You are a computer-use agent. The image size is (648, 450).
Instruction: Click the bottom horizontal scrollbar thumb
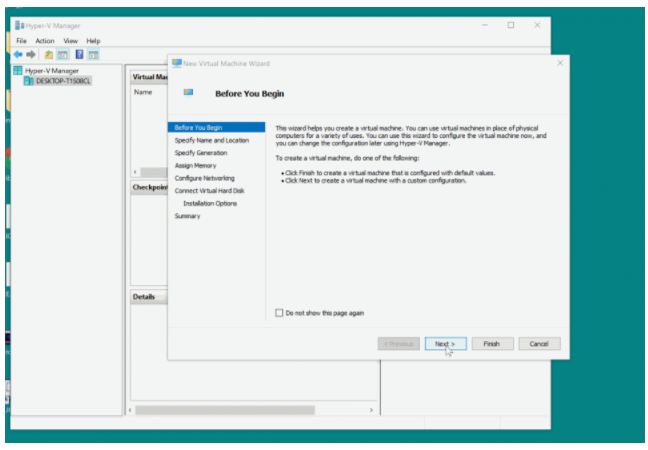click(225, 410)
